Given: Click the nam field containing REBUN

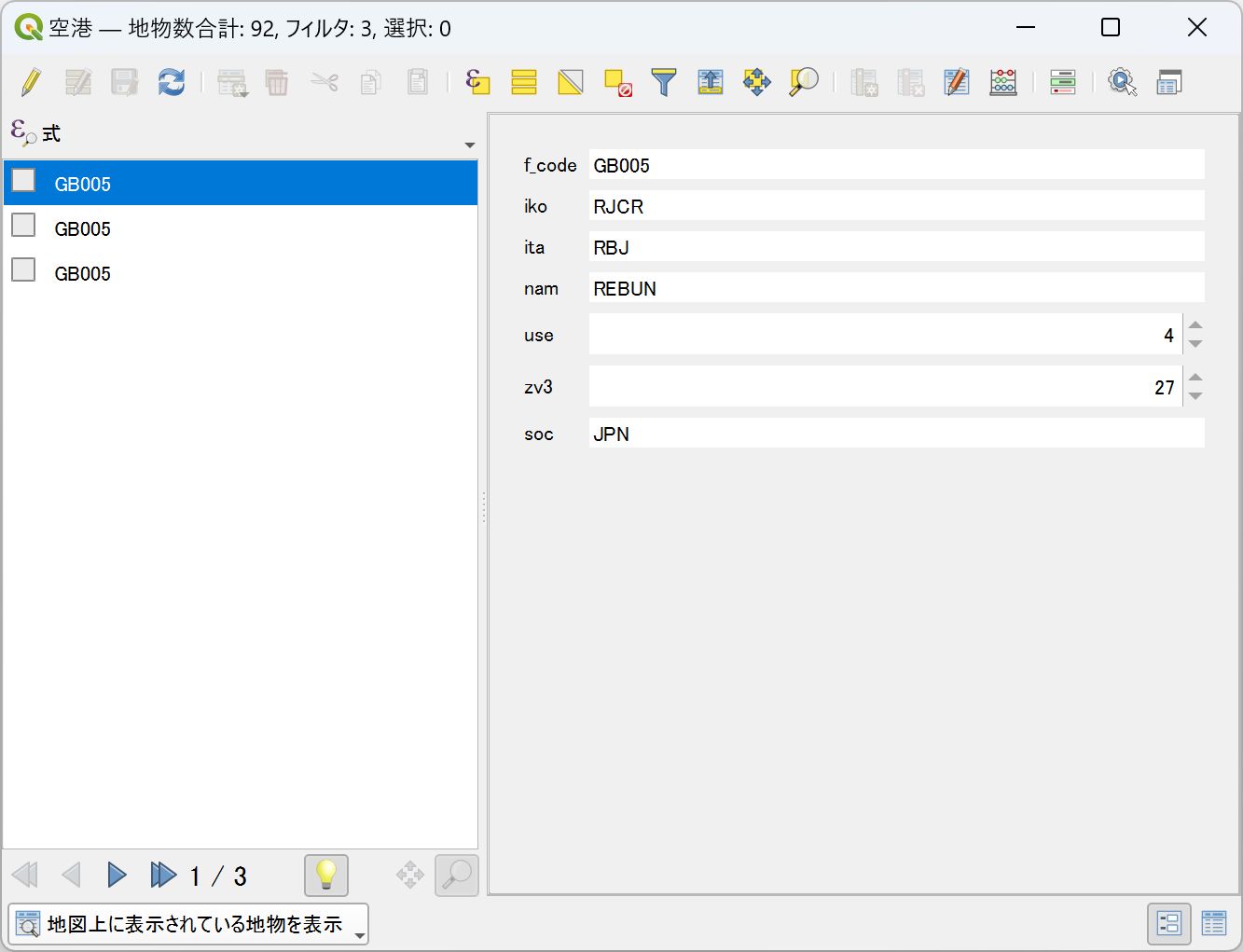Looking at the screenshot, I should [x=897, y=288].
